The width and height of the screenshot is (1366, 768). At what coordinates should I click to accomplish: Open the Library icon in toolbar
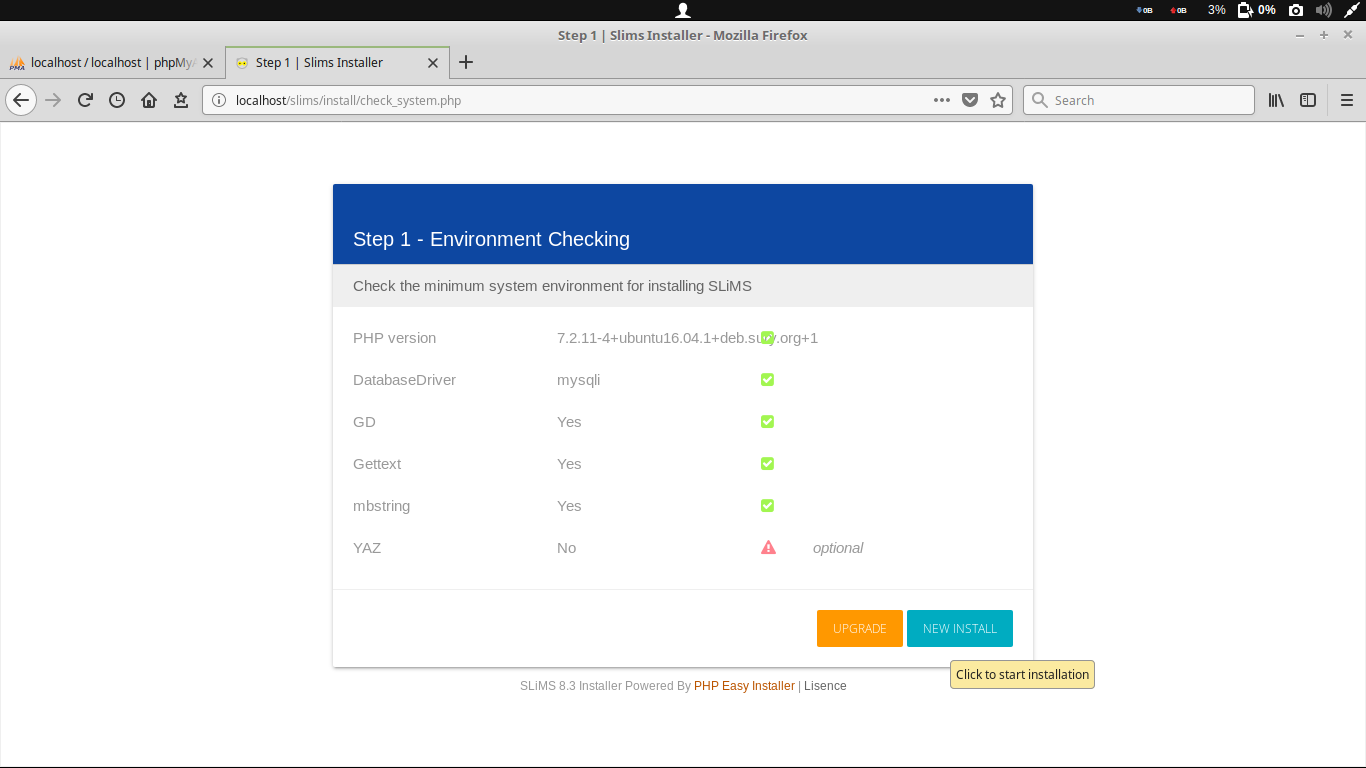tap(1276, 100)
